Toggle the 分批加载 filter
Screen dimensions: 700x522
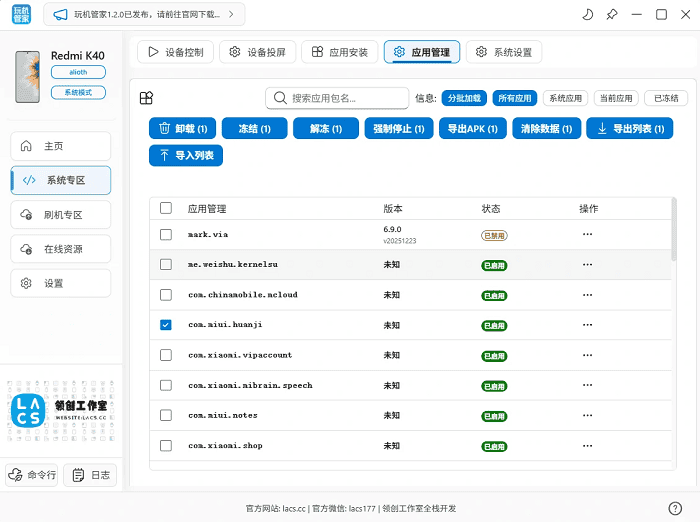click(x=464, y=98)
